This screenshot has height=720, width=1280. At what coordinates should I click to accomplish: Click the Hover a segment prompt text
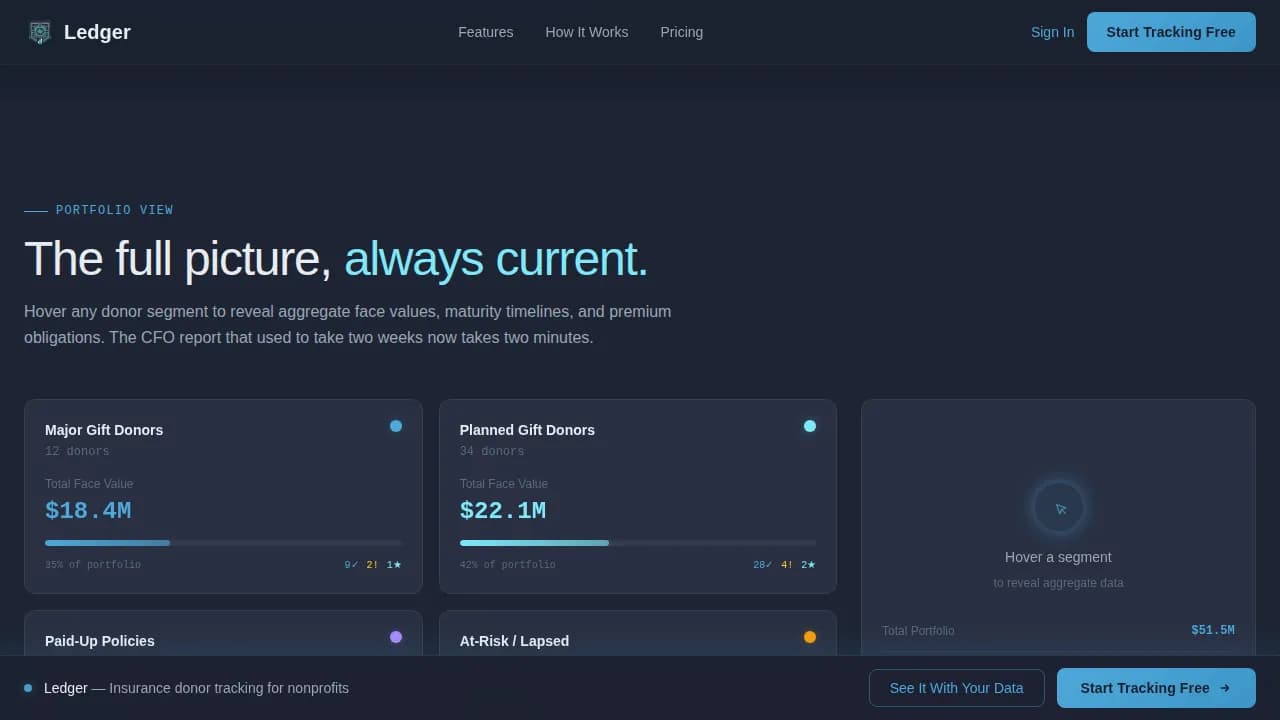(x=1058, y=557)
